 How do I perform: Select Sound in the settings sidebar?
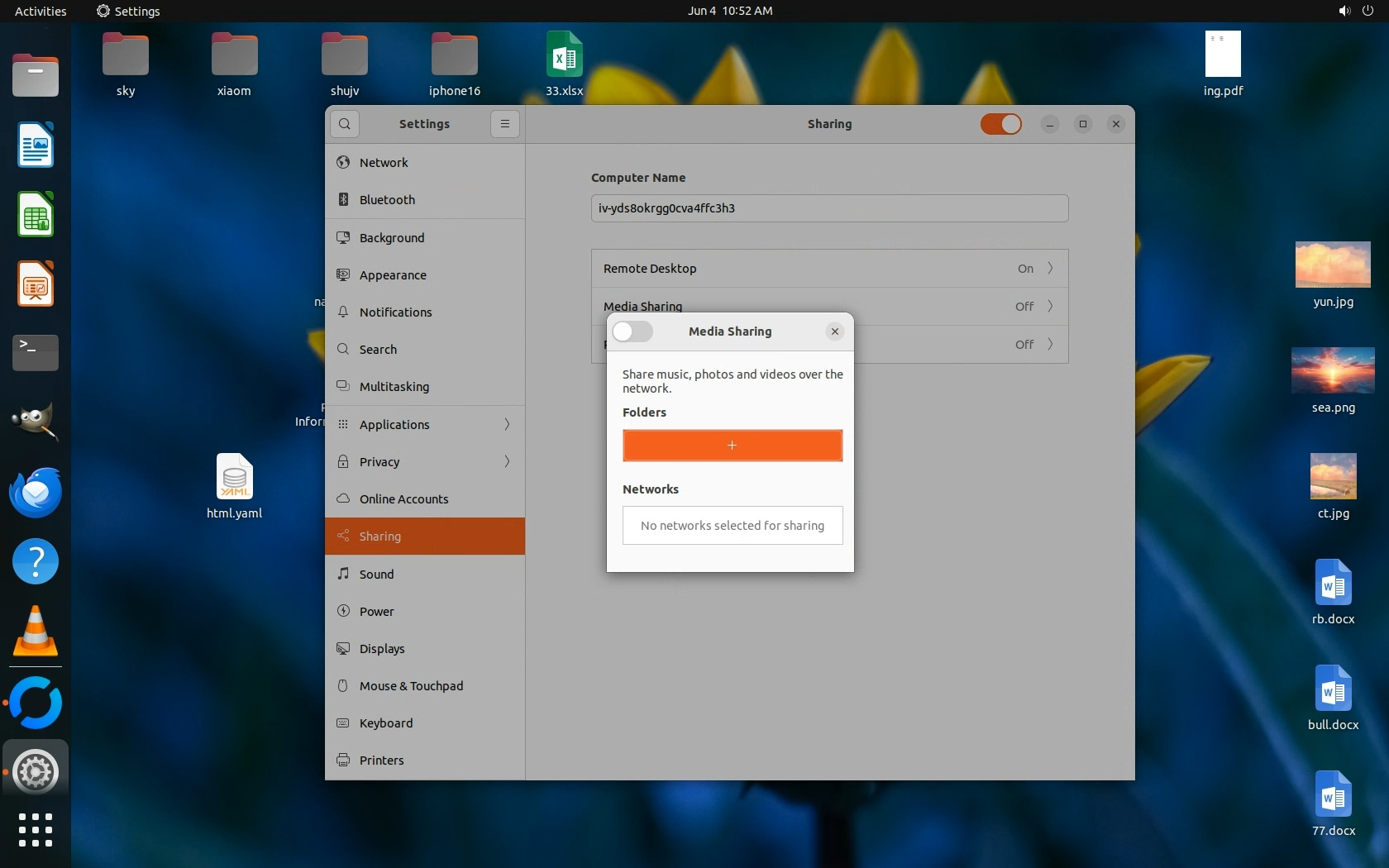(x=376, y=575)
